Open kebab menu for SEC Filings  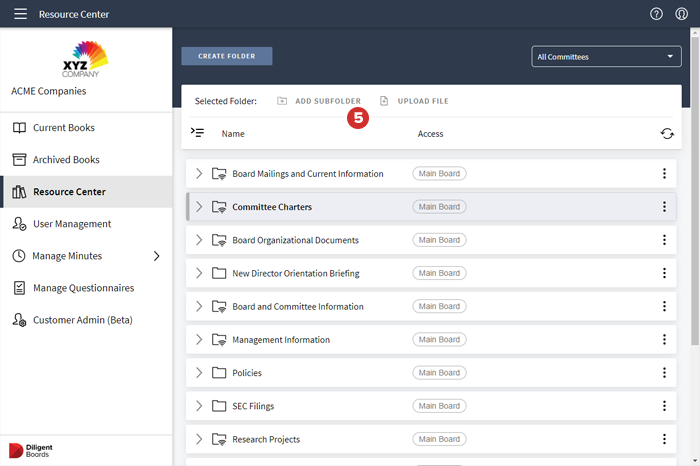pyautogui.click(x=664, y=406)
